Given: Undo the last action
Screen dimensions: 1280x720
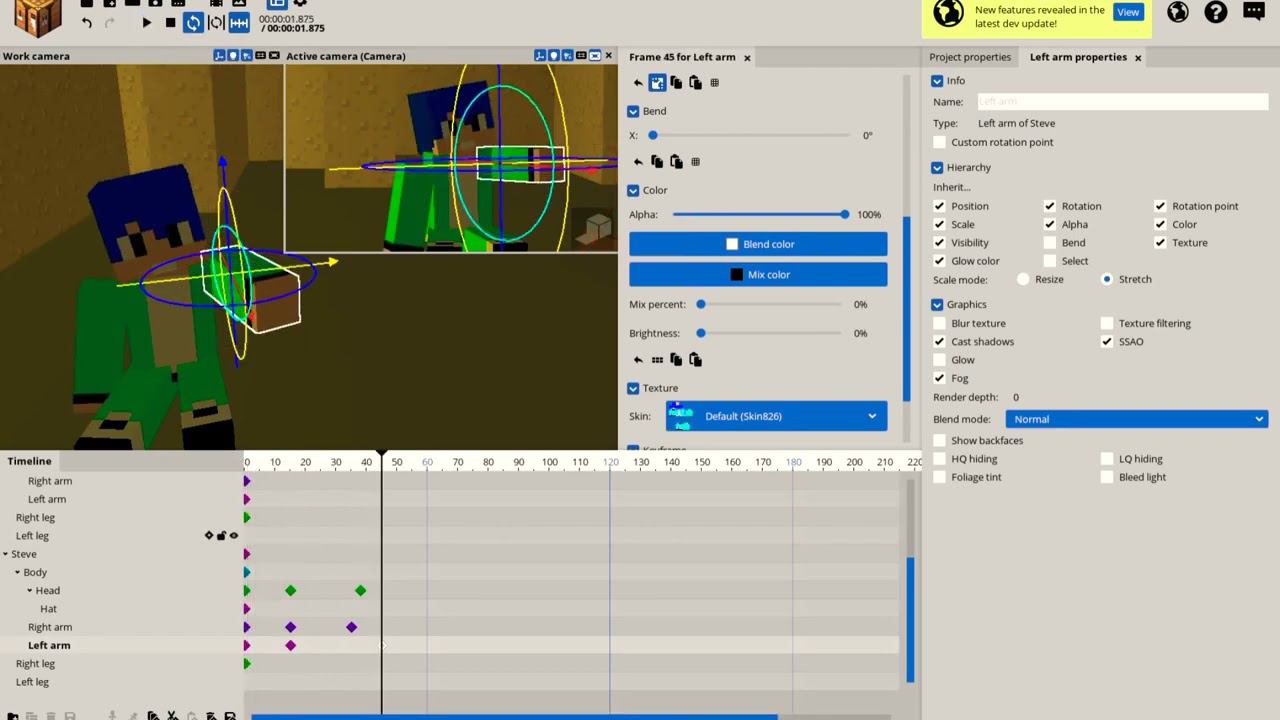Looking at the screenshot, I should [87, 23].
